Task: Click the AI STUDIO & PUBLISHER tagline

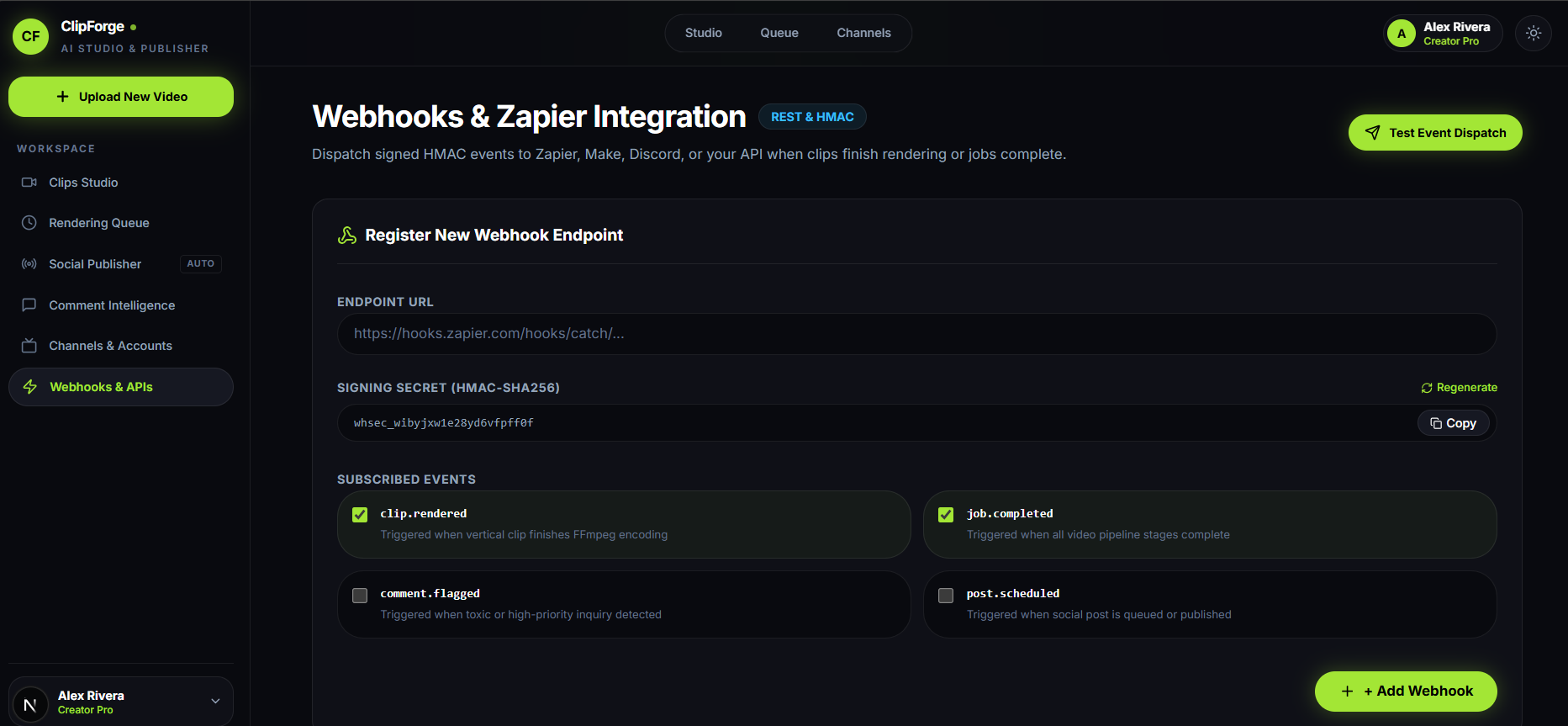Action: [x=135, y=49]
